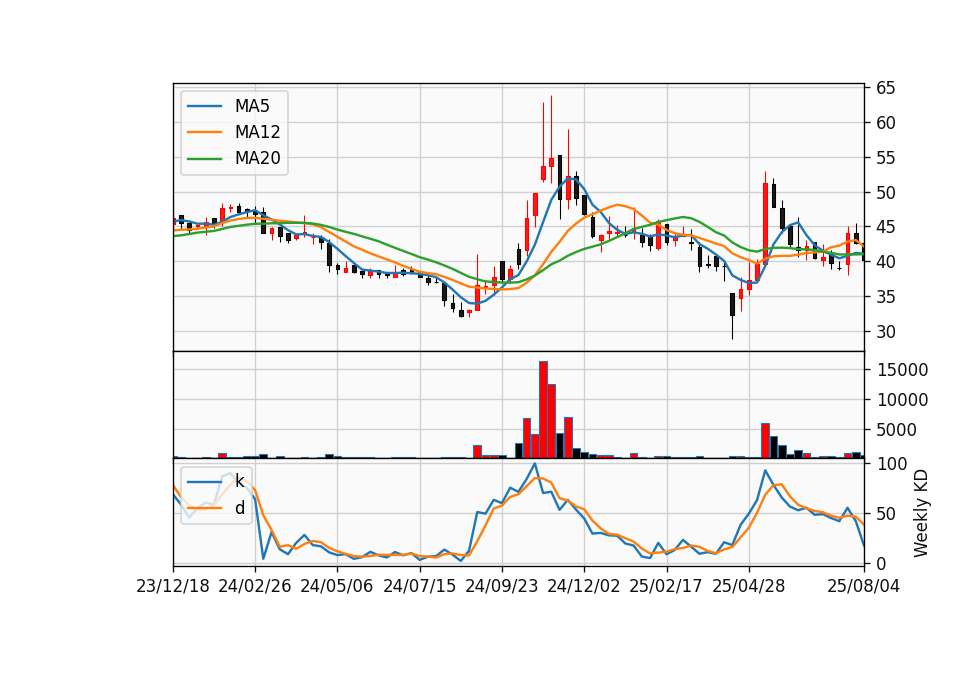Click the 24/02/26 date axis label
The width and height of the screenshot is (960, 690).
[x=255, y=586]
